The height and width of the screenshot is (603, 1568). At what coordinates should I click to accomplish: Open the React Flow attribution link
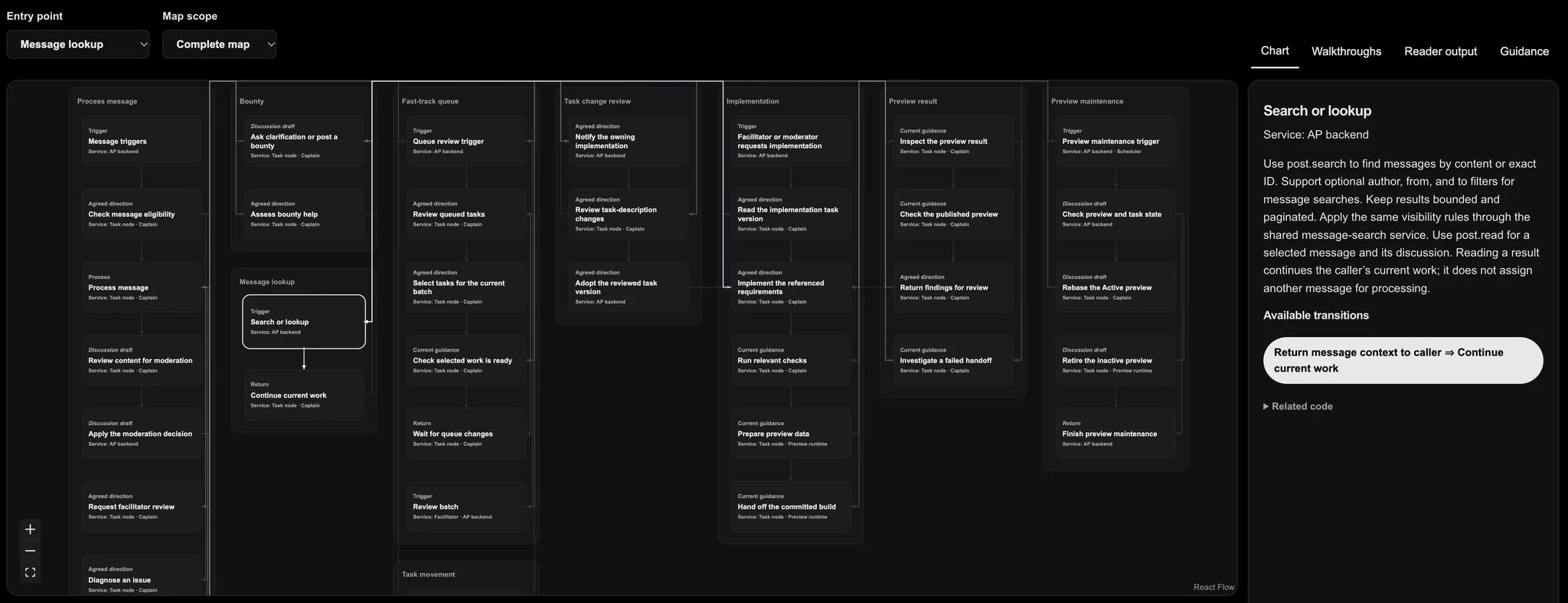[x=1214, y=587]
